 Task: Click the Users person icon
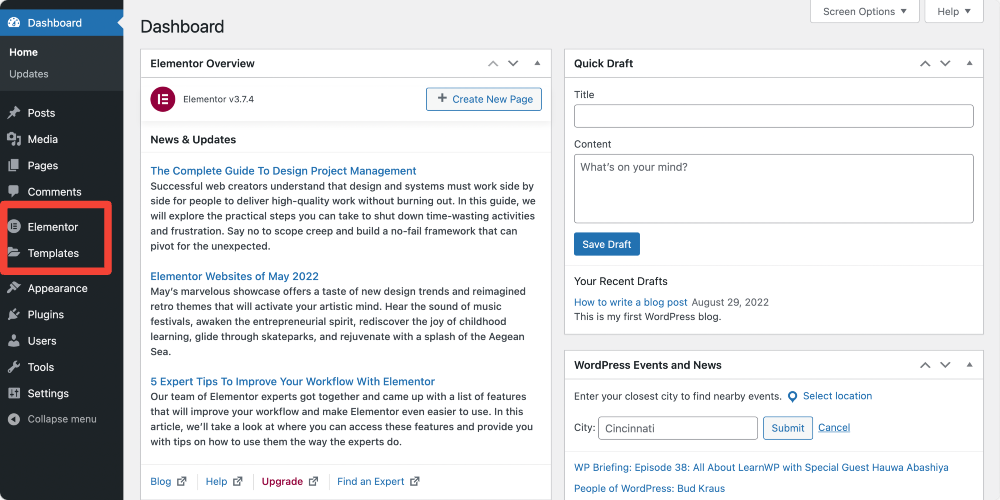coord(13,341)
